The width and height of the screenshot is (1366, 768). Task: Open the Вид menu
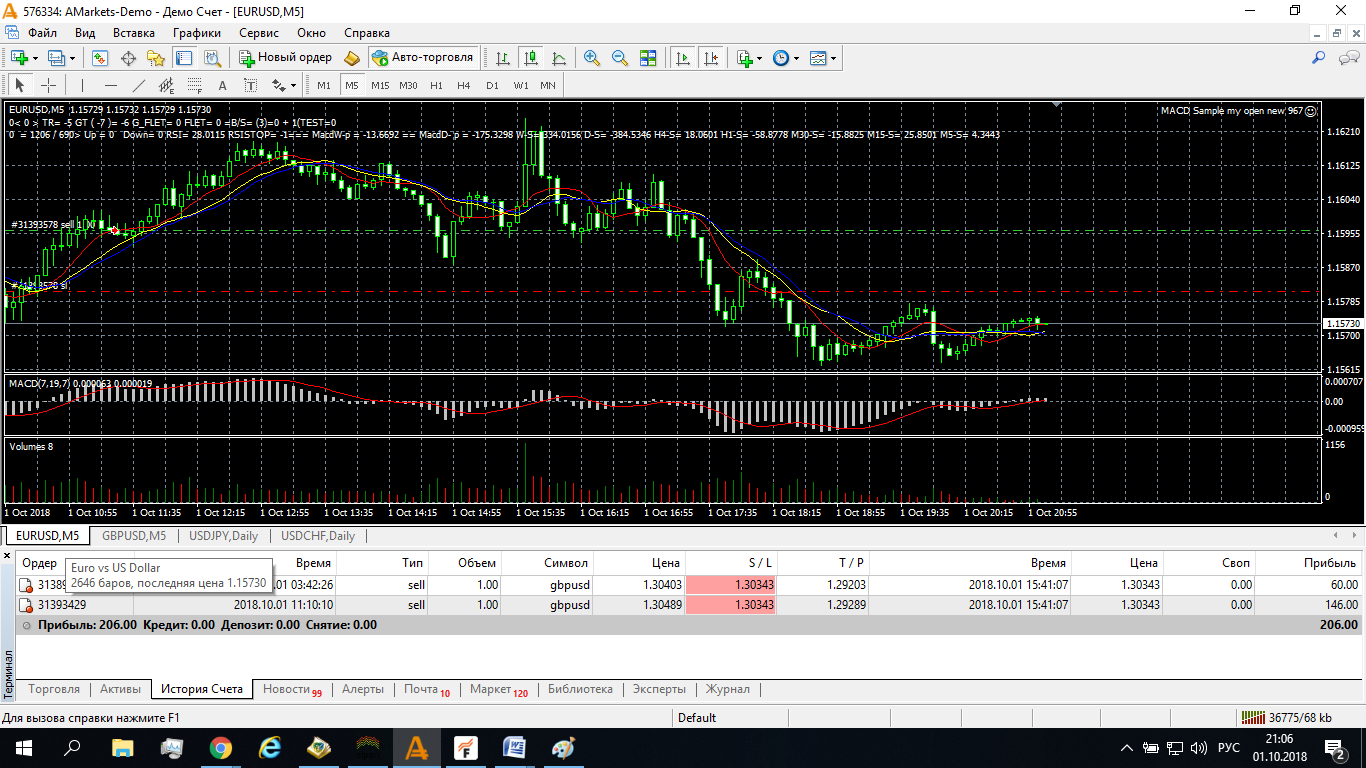point(85,33)
